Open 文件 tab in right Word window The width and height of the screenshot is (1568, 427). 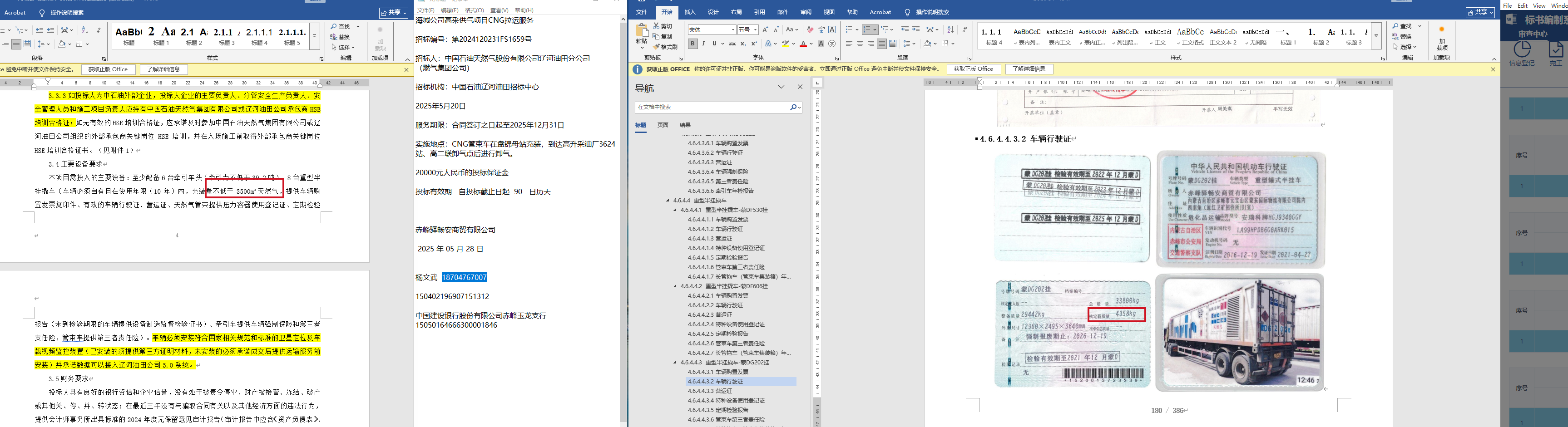coord(642,12)
